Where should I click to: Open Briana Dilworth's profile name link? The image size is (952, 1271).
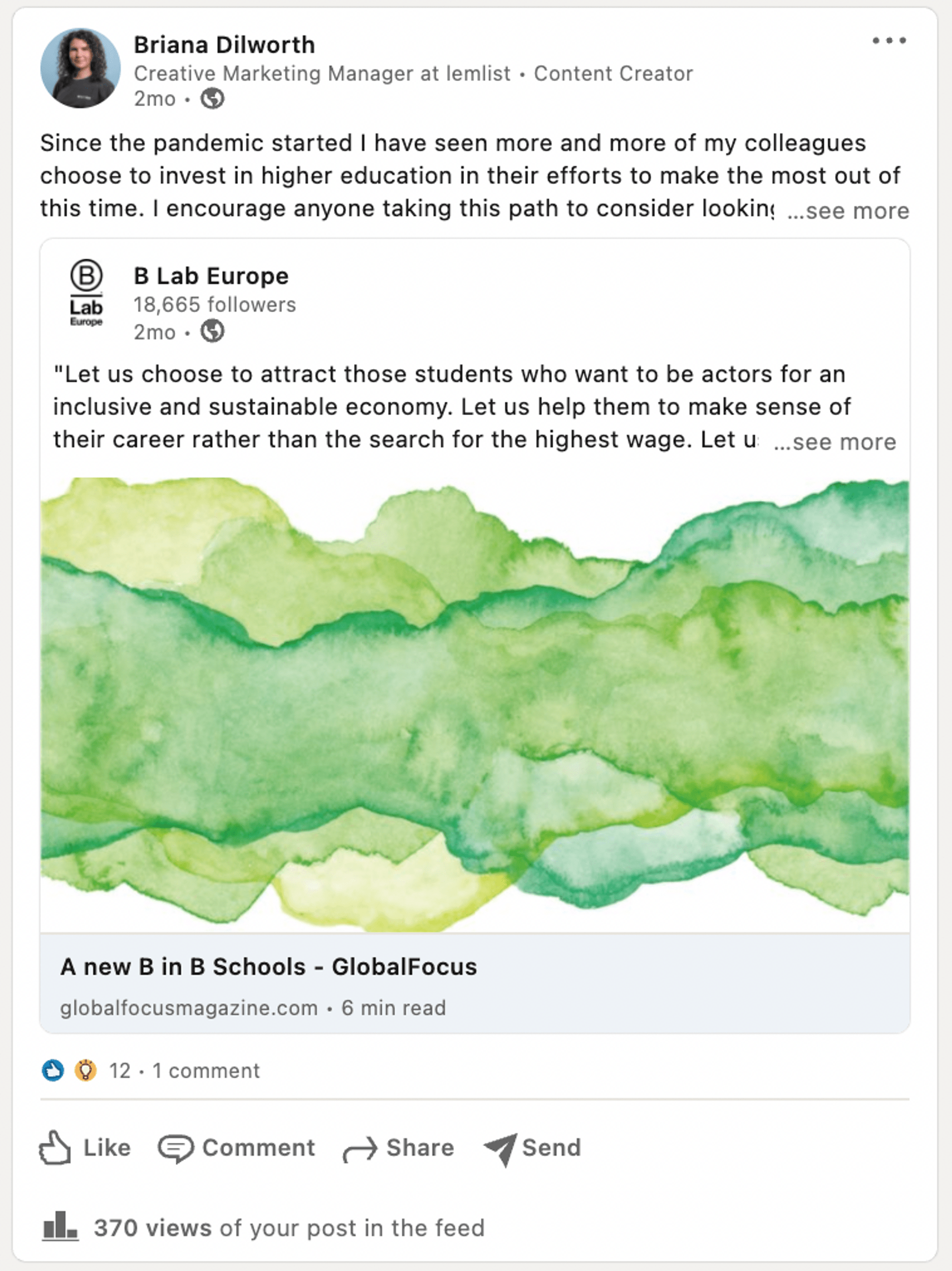224,45
